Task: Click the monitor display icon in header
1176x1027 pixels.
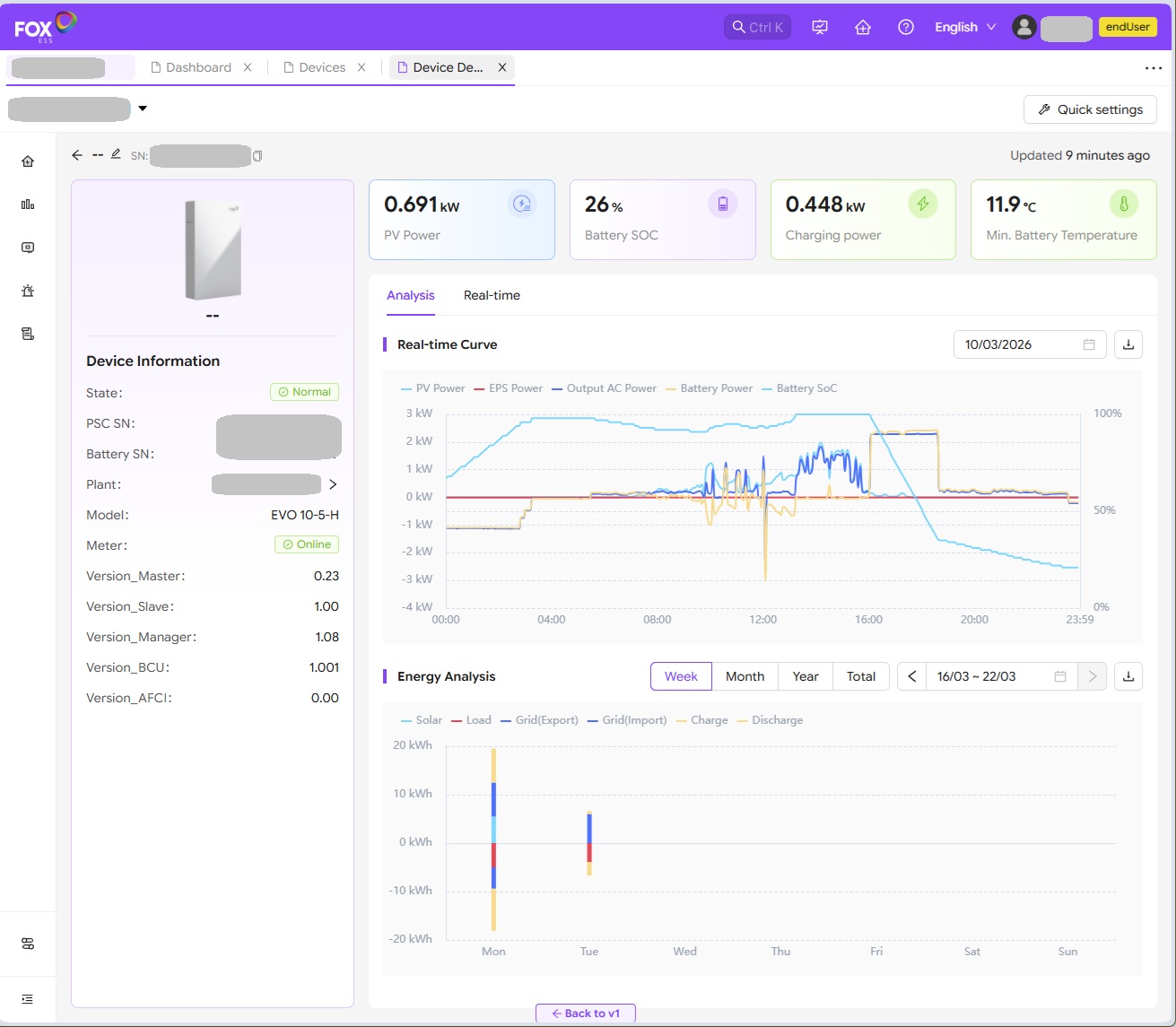Action: point(820,27)
